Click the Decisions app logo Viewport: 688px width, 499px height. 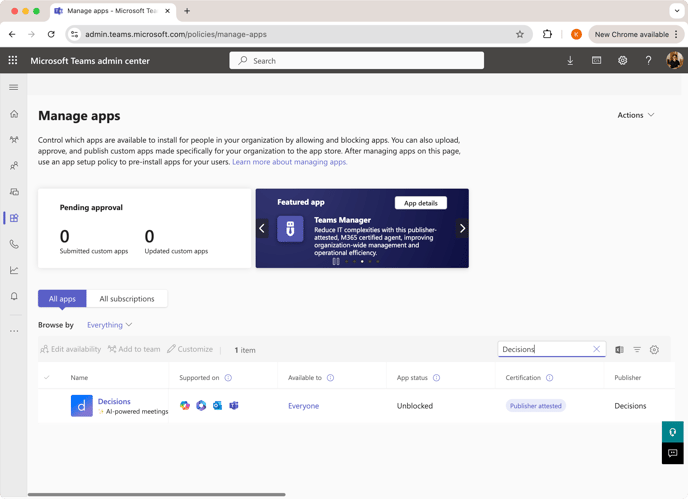tap(82, 406)
